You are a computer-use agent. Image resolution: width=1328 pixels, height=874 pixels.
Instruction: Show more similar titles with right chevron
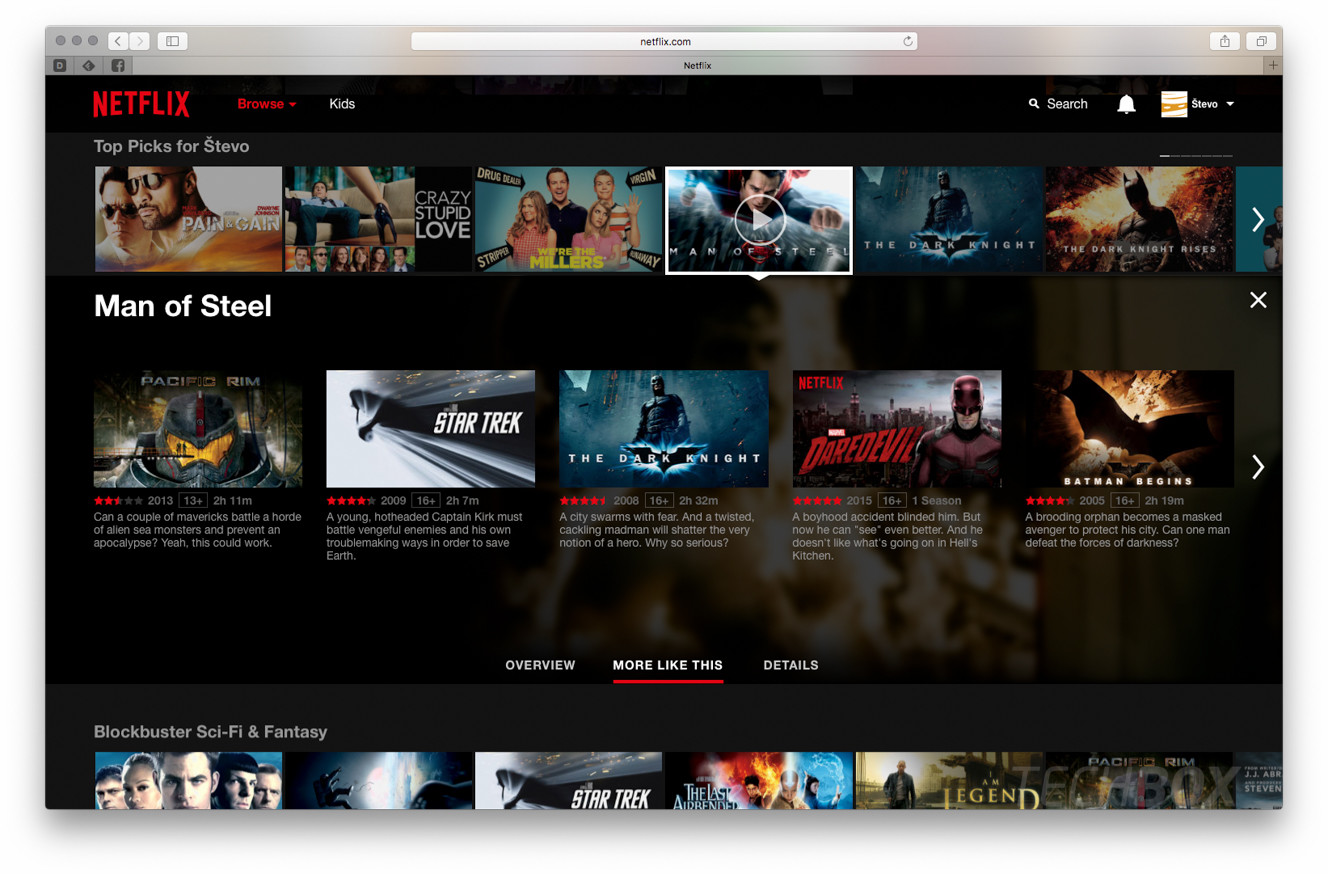click(1258, 467)
